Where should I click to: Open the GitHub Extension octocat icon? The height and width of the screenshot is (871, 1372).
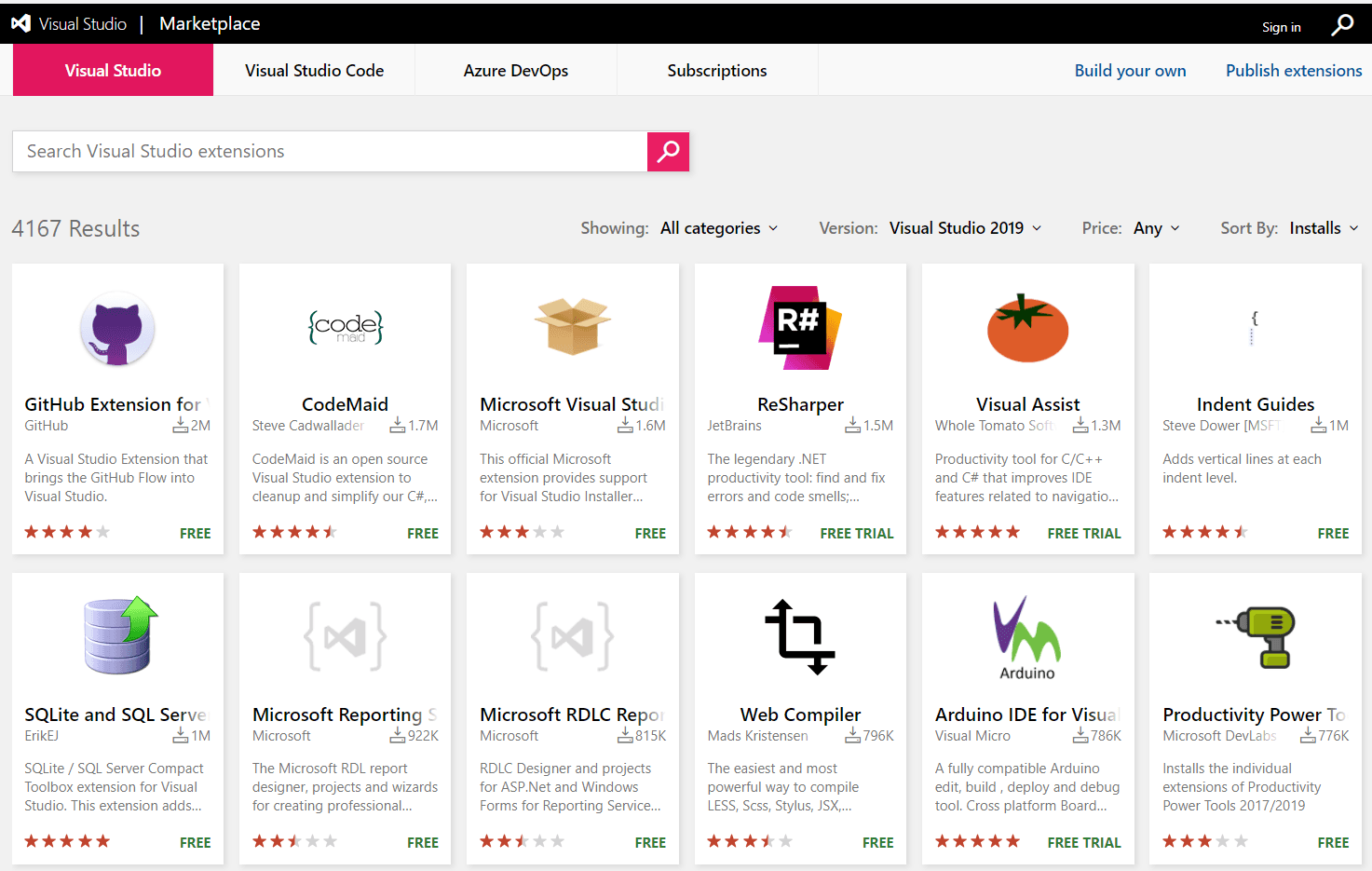pyautogui.click(x=117, y=329)
